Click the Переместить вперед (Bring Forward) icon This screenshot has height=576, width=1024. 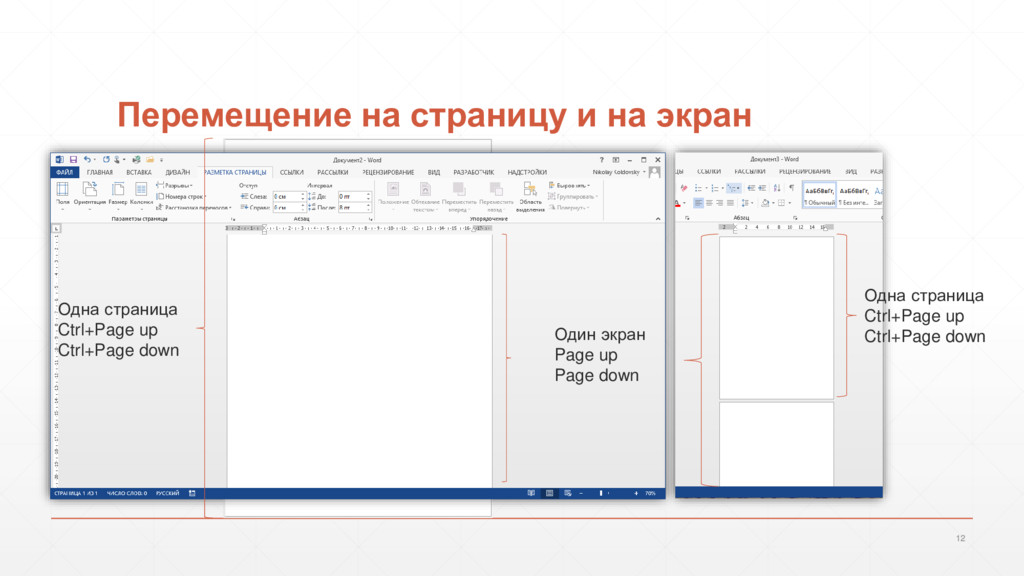(459, 189)
